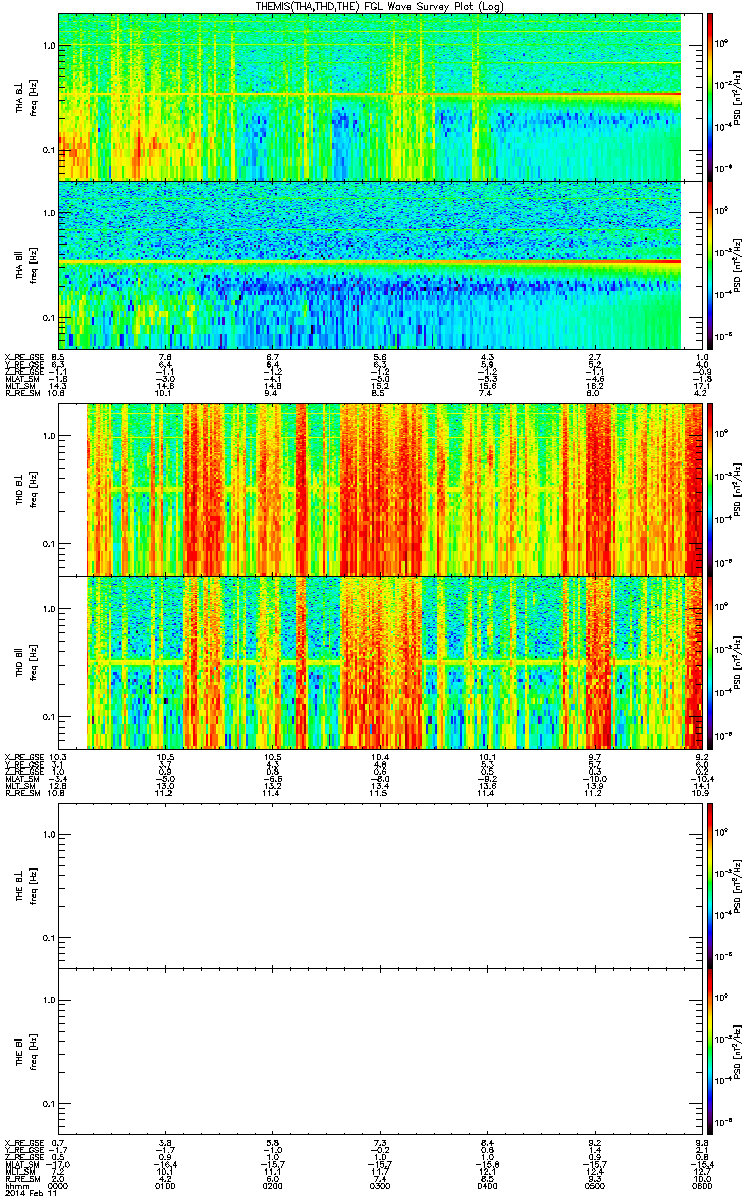Click the '1.0' frequency tick on THA B⊥
This screenshot has width=750, height=1200.
[48, 46]
